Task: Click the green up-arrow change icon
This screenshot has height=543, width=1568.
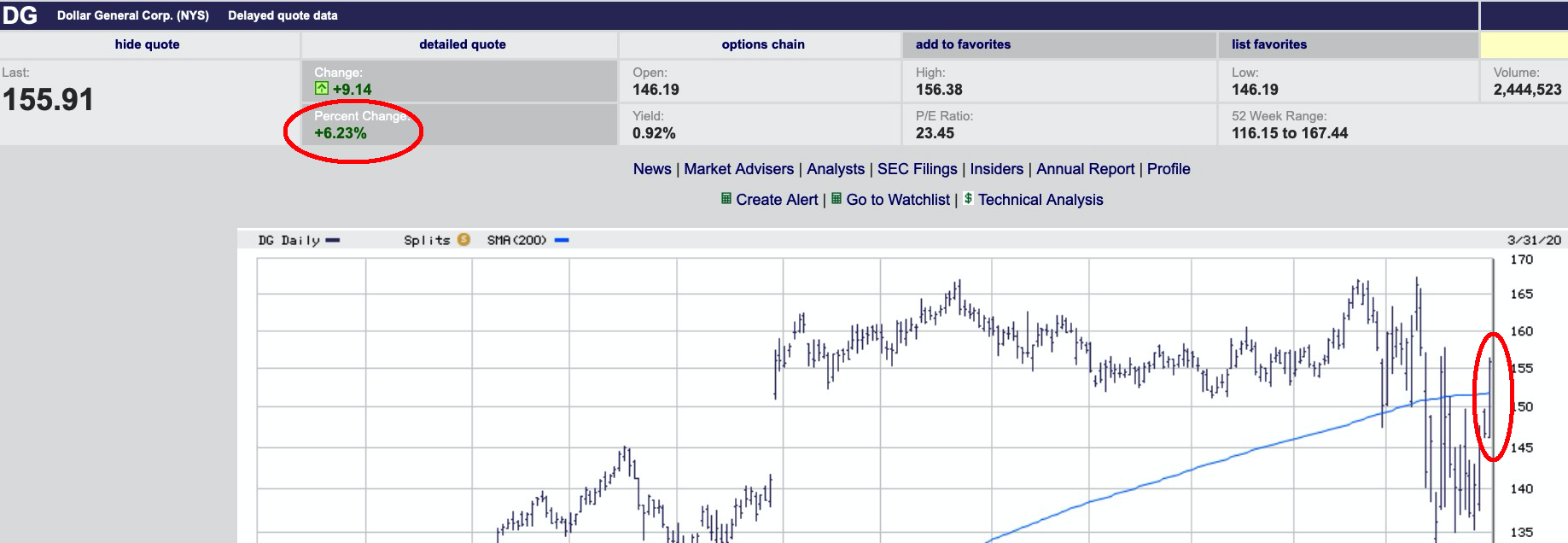Action: [322, 89]
